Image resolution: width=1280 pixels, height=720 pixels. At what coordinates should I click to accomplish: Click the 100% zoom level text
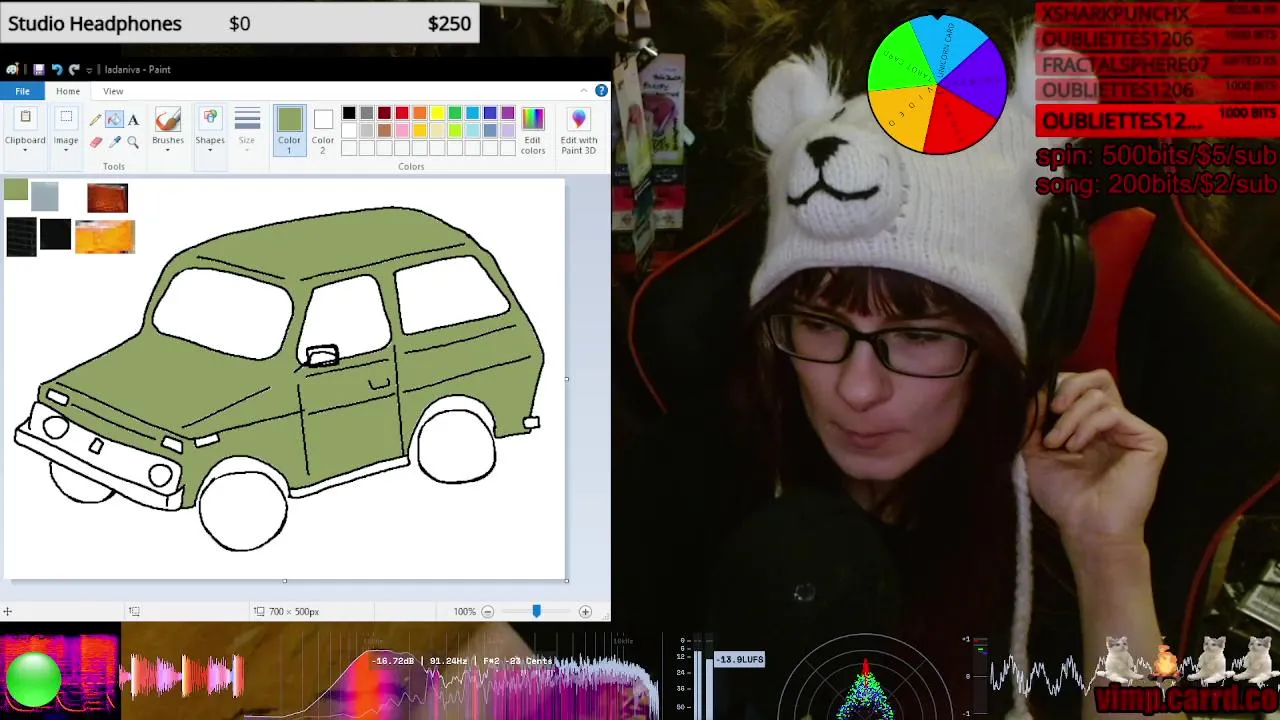coord(464,611)
